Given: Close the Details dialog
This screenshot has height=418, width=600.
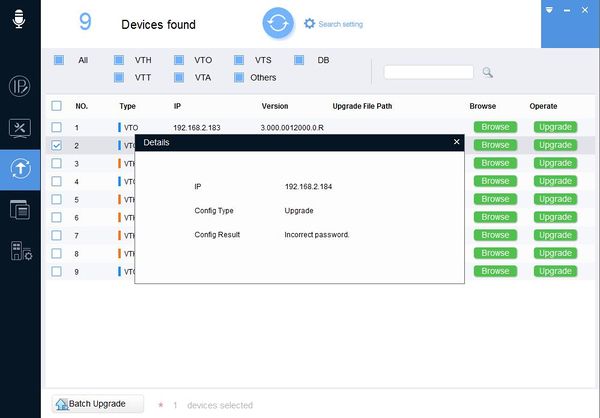Looking at the screenshot, I should pyautogui.click(x=457, y=142).
